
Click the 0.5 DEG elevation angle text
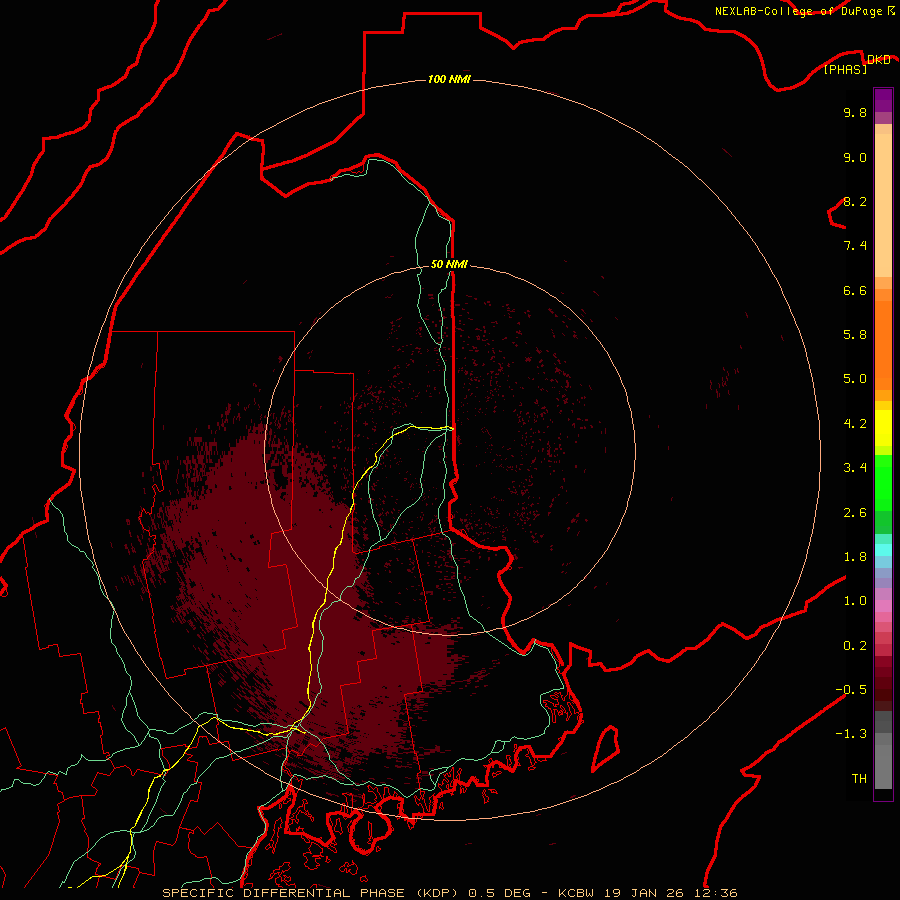point(499,893)
